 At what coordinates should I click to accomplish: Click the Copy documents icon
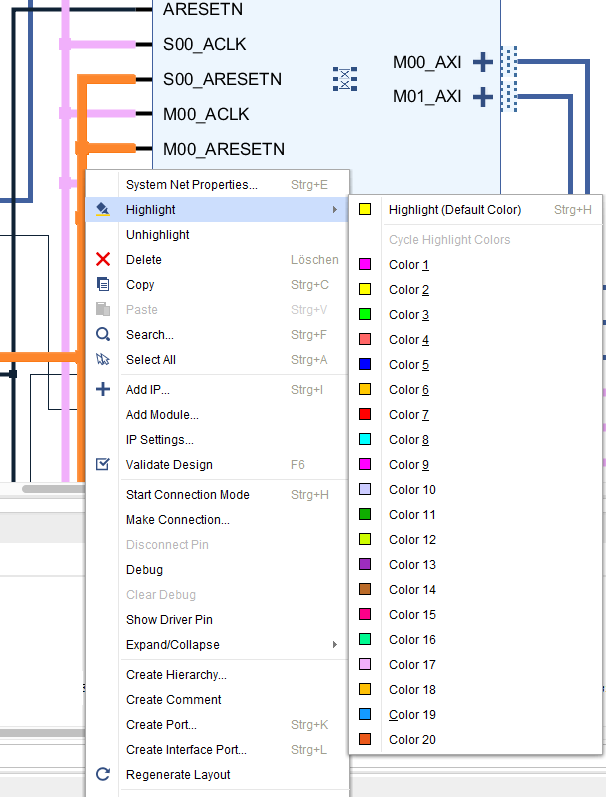pos(103,284)
